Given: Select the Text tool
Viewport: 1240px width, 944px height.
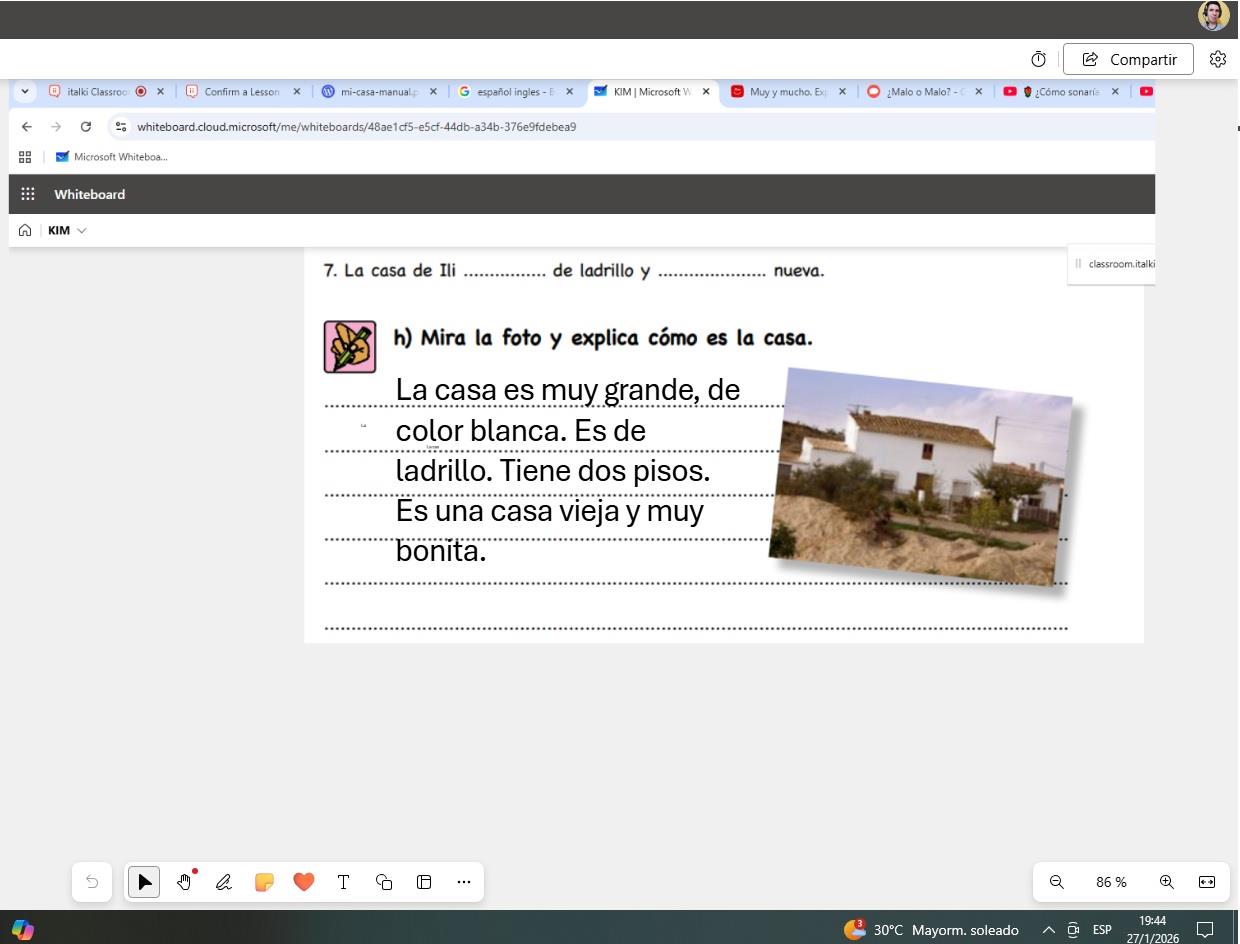Looking at the screenshot, I should [x=343, y=882].
